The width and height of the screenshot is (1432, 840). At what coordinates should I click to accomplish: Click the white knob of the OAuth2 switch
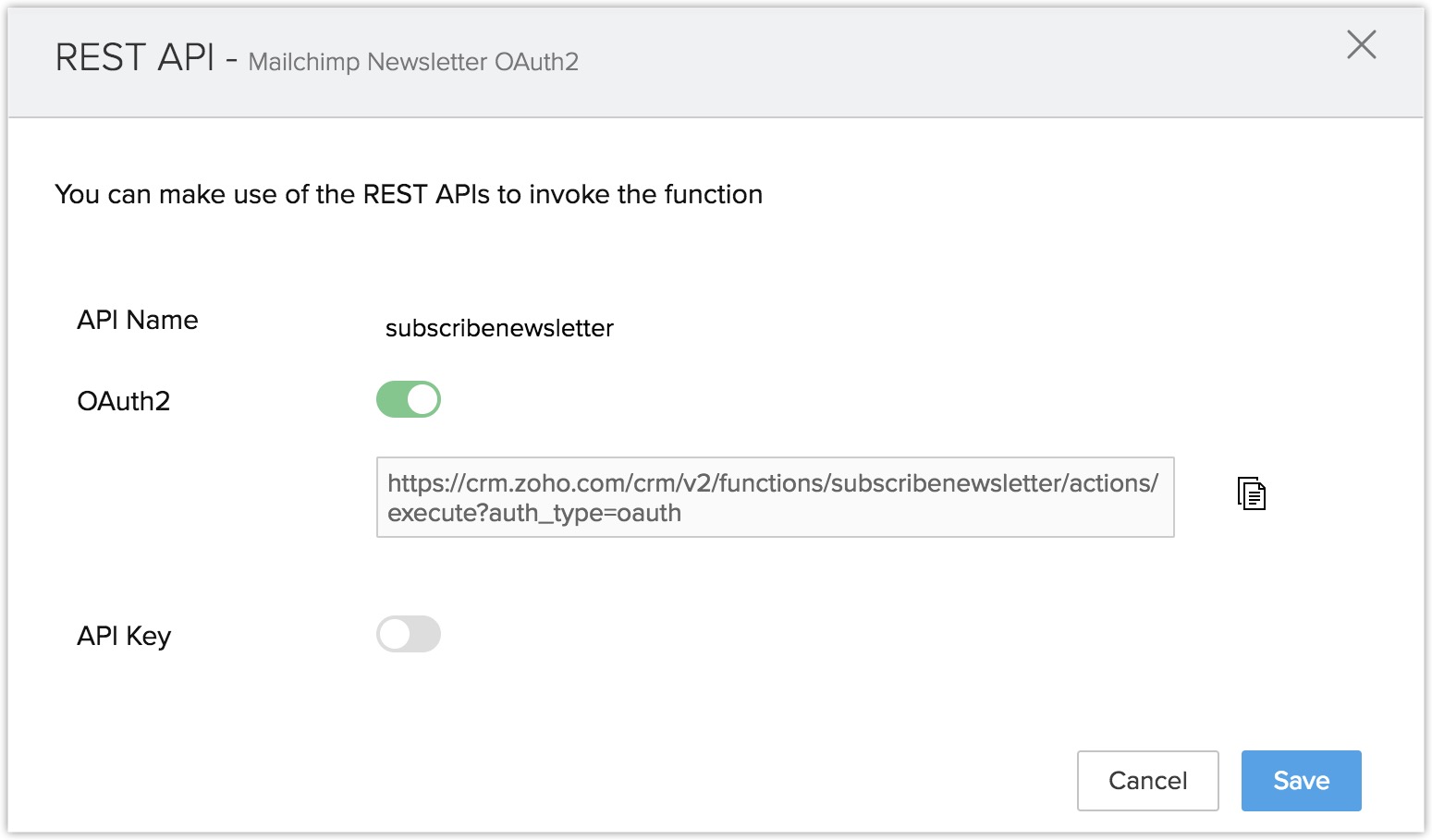coord(422,399)
